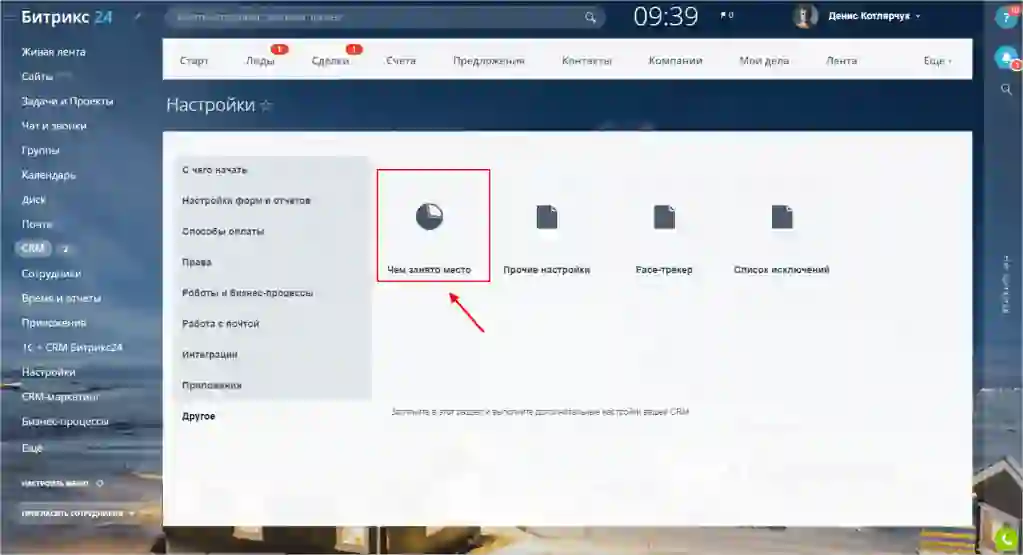The width and height of the screenshot is (1023, 555).
Task: Add Настройки page to favorites star
Action: pos(266,105)
